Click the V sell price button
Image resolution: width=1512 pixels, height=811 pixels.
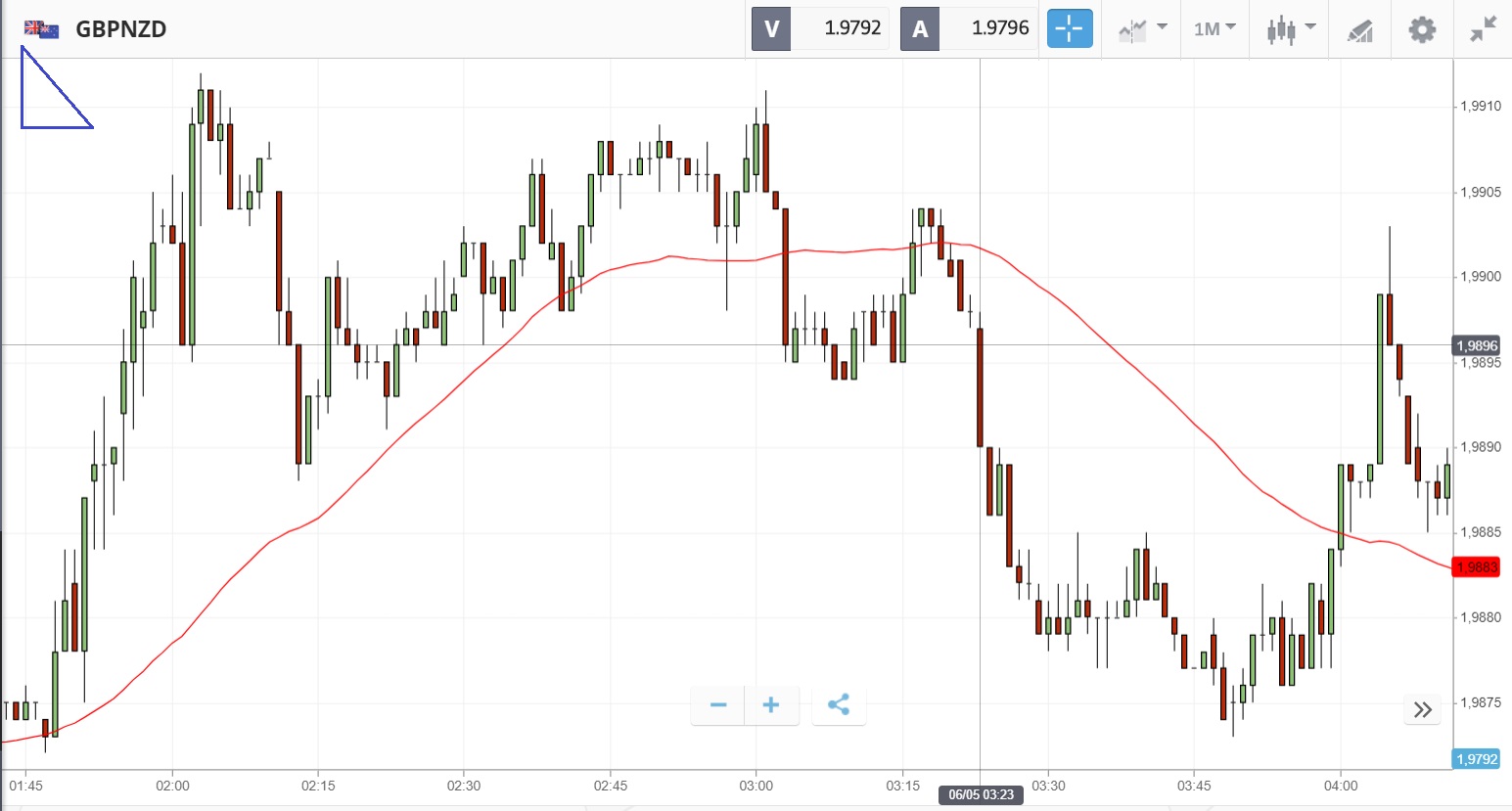[x=820, y=28]
